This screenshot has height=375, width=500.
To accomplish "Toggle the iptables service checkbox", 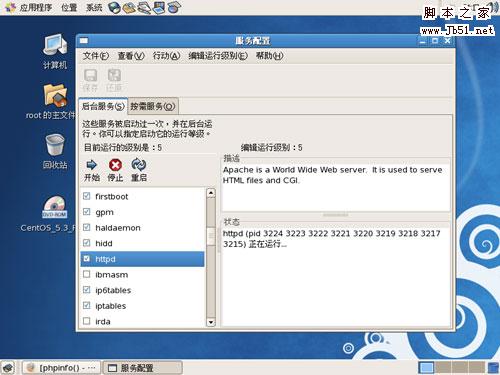I will pyautogui.click(x=86, y=305).
